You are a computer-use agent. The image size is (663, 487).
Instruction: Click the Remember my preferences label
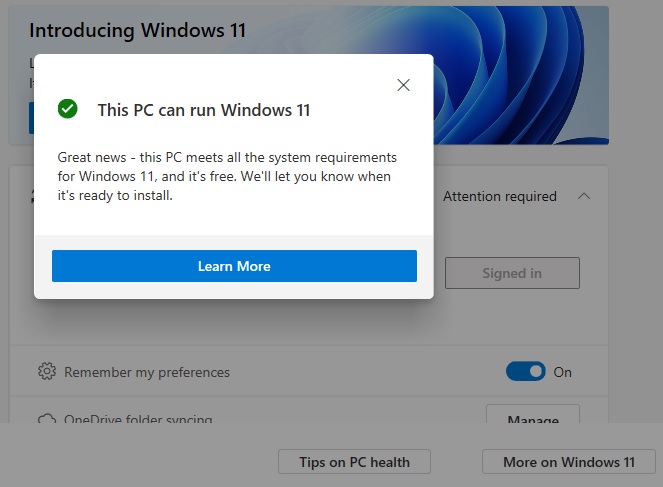[x=147, y=372]
